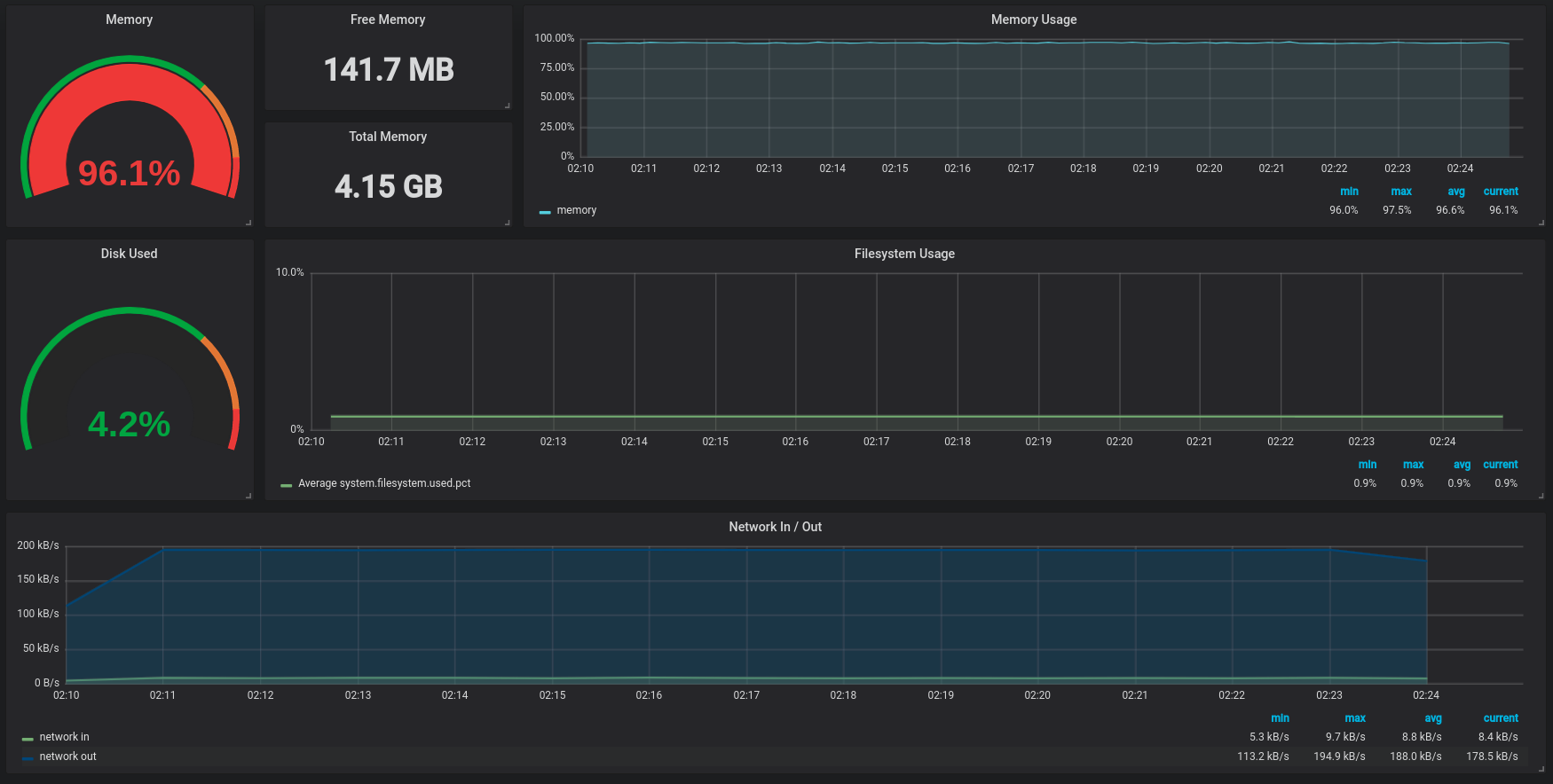The width and height of the screenshot is (1553, 784).
Task: Open the Memory gauge panel title
Action: (x=129, y=20)
